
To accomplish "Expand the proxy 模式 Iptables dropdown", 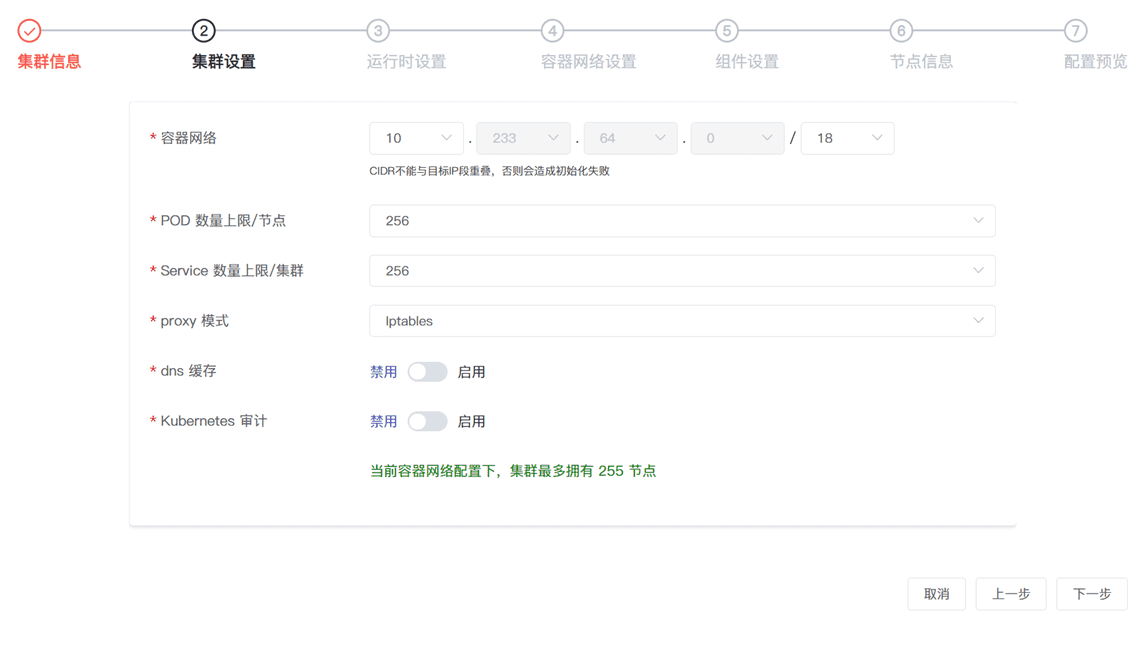I will pyautogui.click(x=682, y=321).
